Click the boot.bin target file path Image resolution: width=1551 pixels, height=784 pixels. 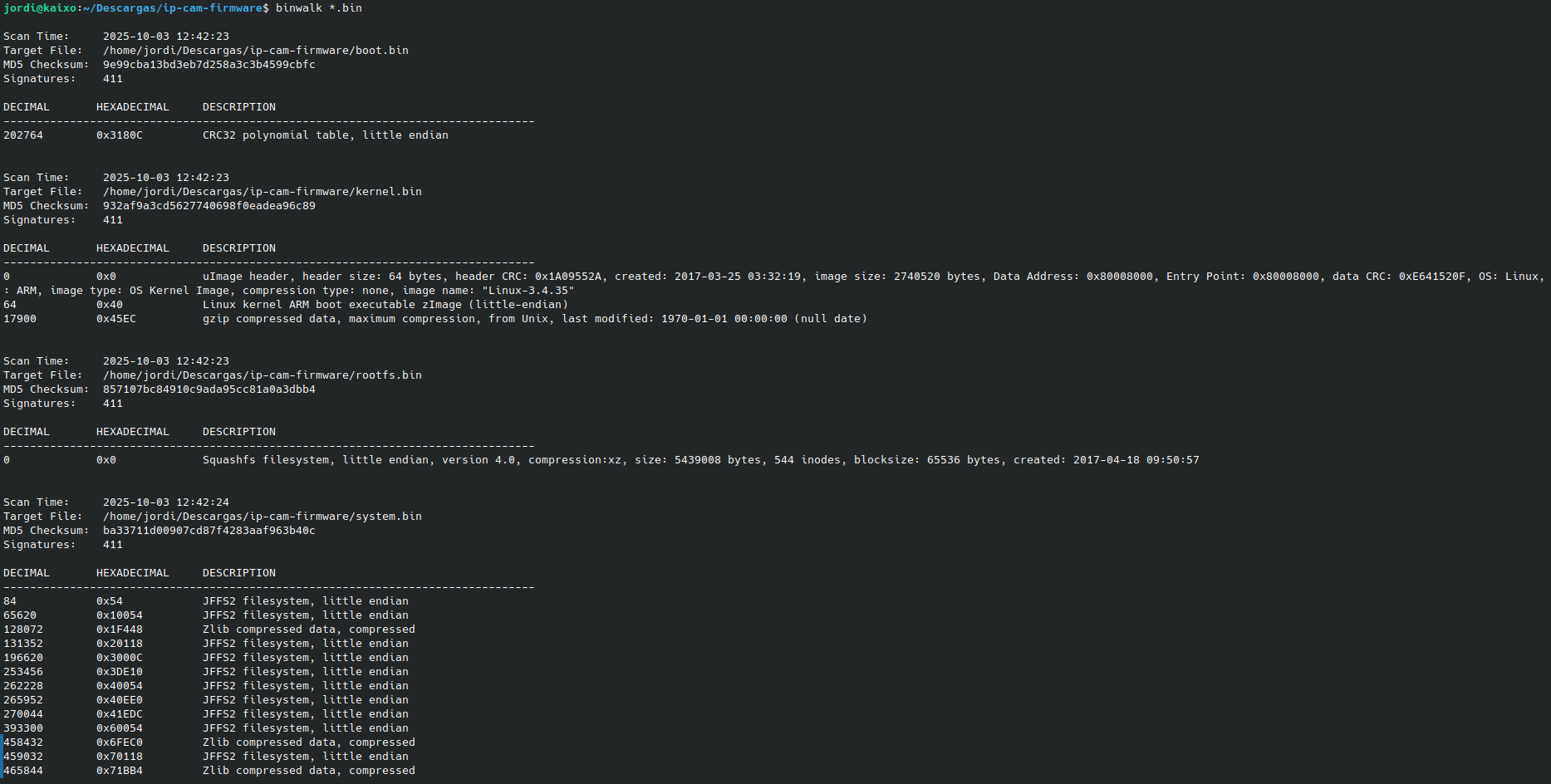point(255,51)
